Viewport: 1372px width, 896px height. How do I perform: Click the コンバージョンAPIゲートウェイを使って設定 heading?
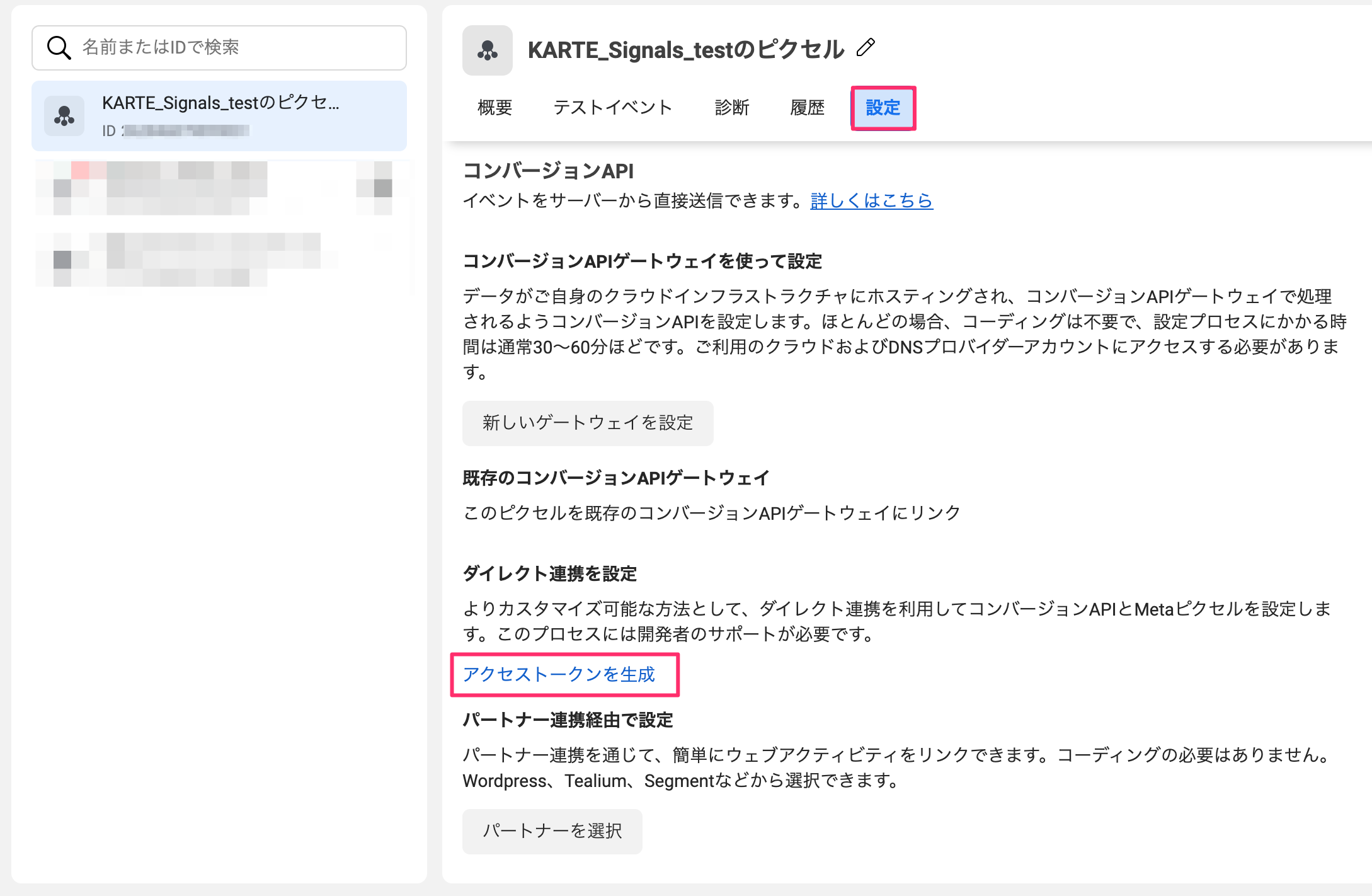tap(643, 261)
